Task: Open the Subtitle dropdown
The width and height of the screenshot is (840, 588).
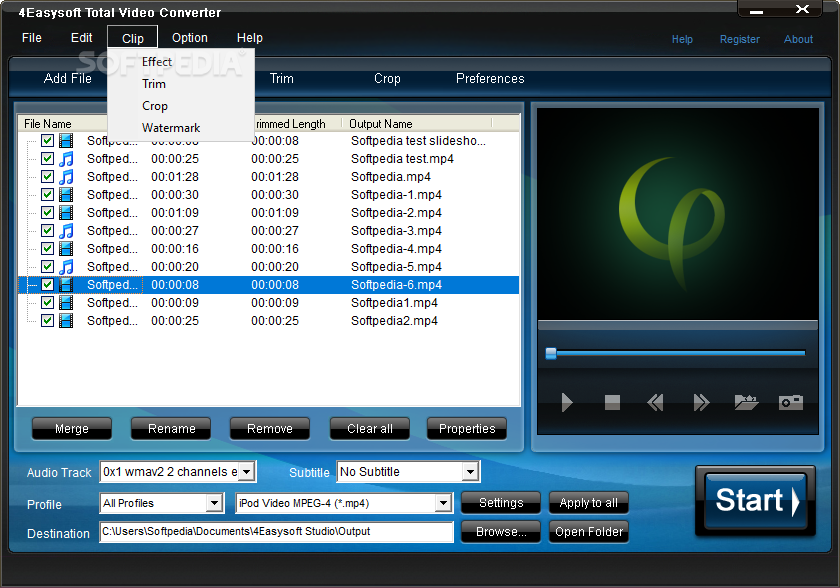Action: (x=470, y=472)
